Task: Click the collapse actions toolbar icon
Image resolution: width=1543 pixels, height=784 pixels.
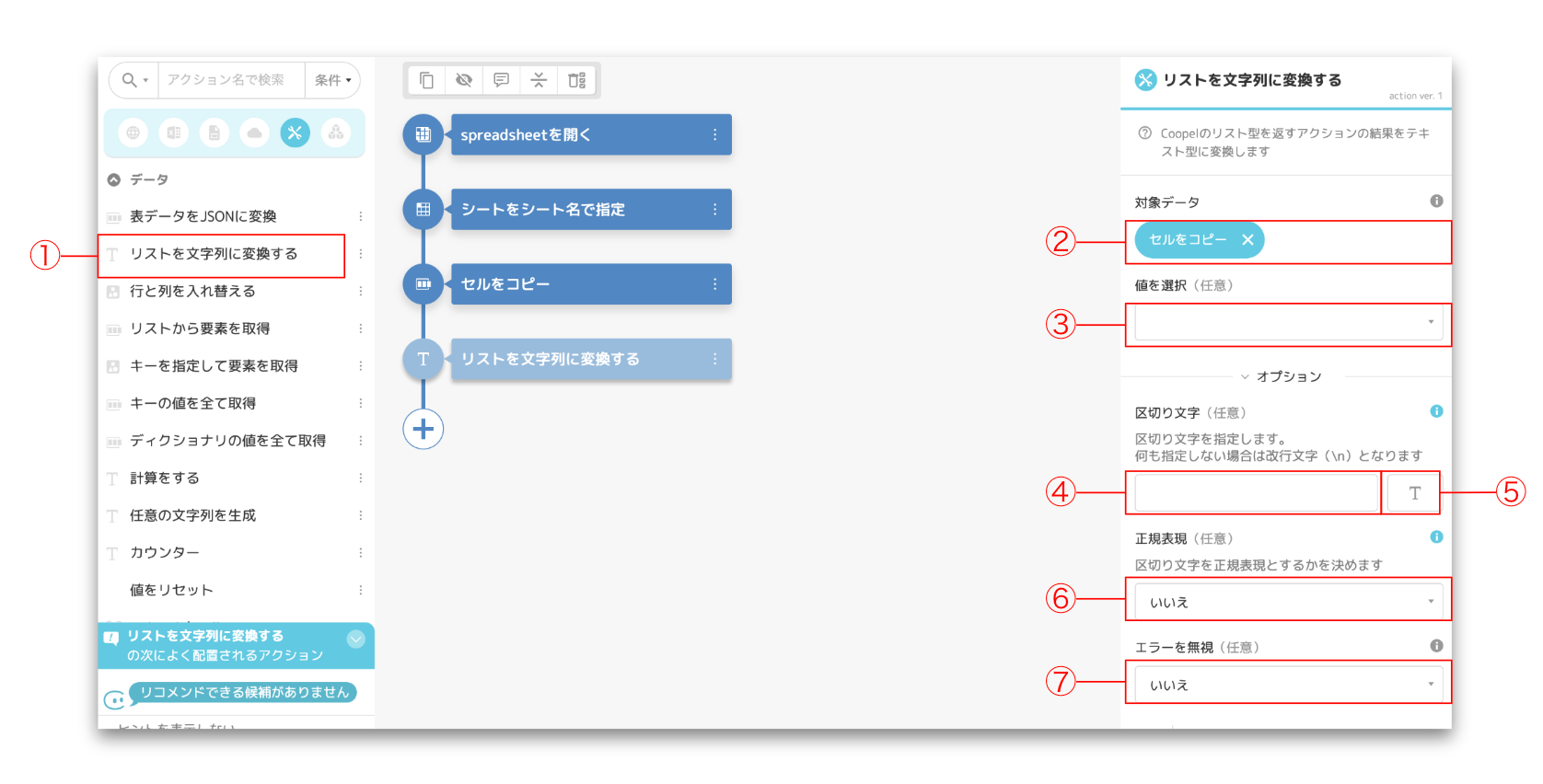Action: point(539,80)
